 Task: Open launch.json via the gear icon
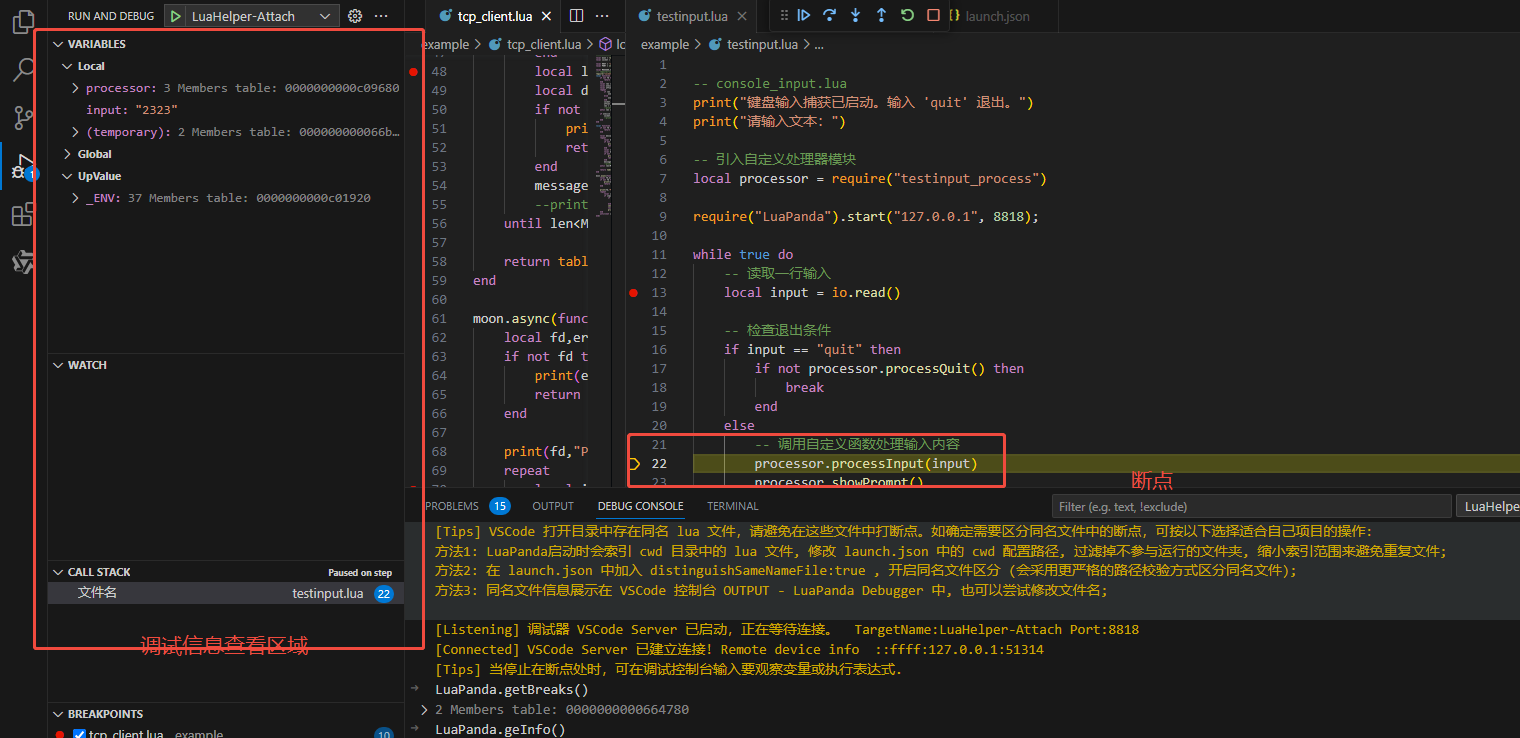355,16
